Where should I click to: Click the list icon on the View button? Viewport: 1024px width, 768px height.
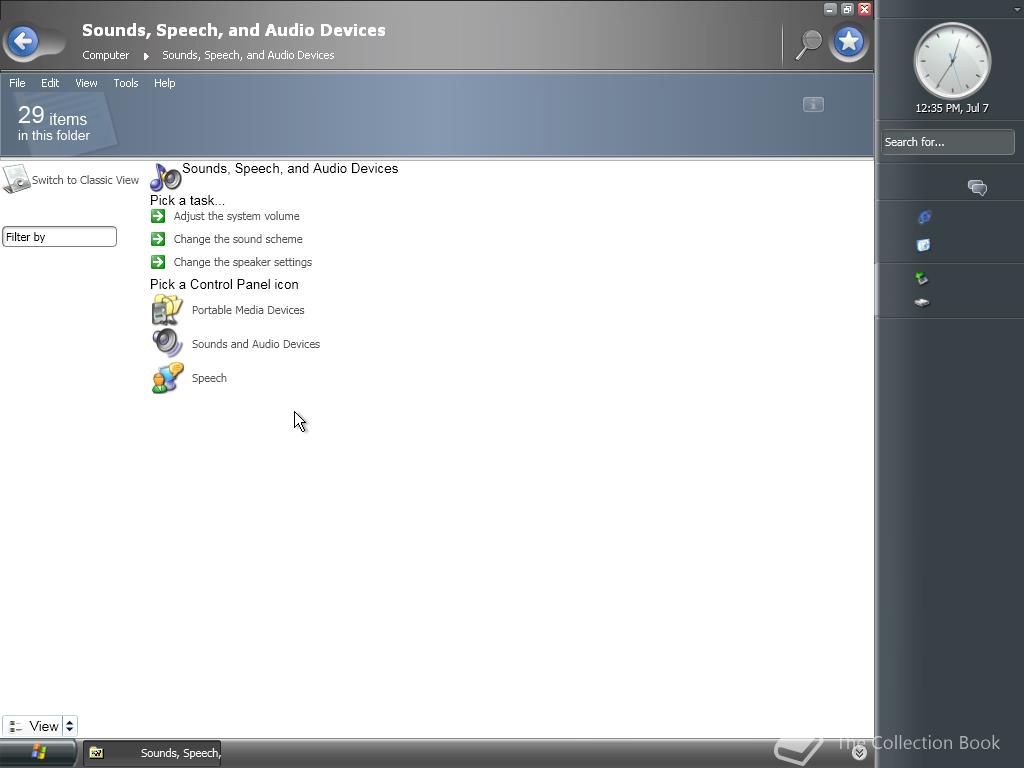pos(16,726)
